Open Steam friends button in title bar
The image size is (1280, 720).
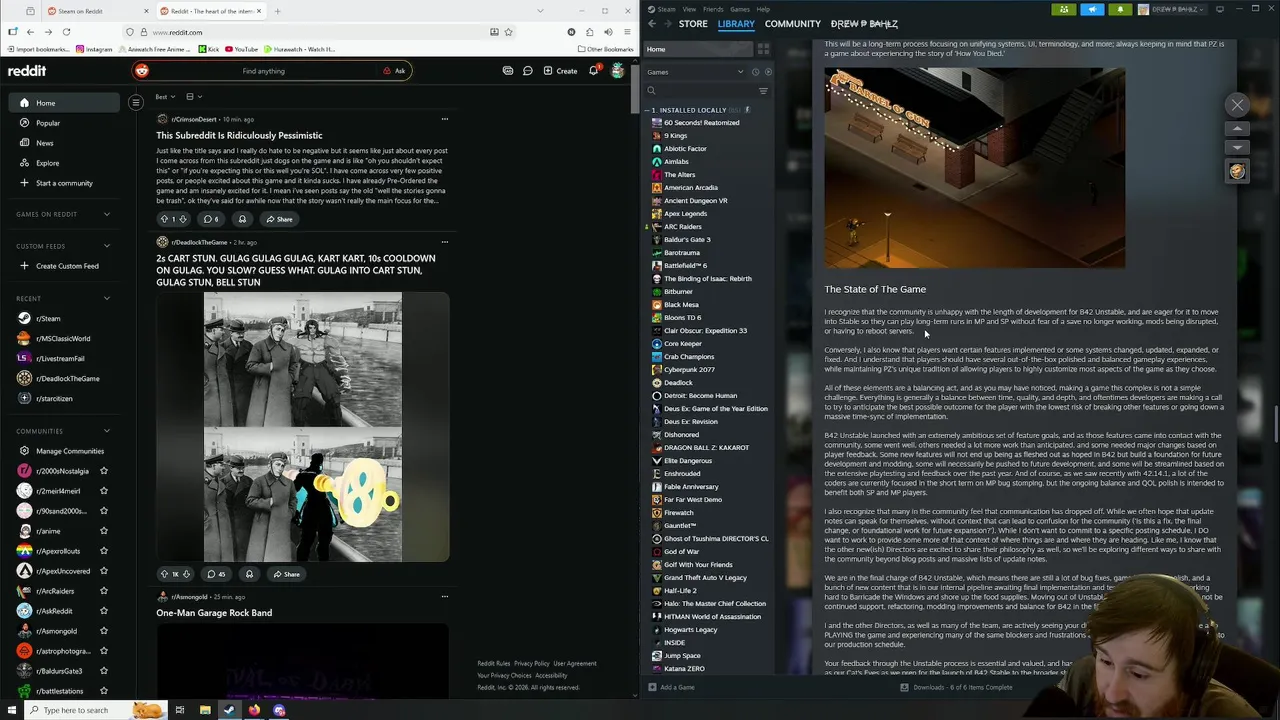coord(1064,9)
